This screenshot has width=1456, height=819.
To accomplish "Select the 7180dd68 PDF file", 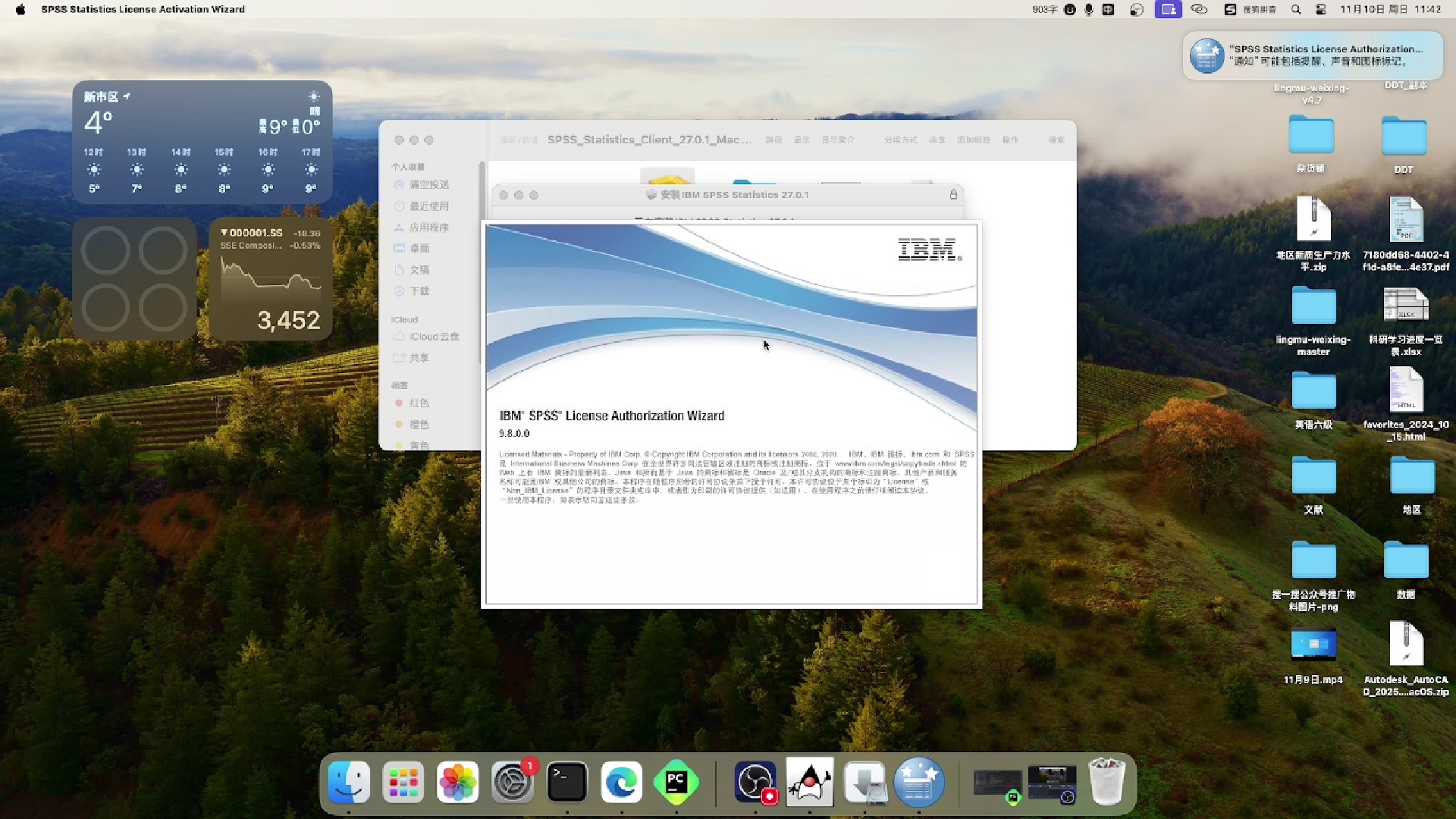I will (x=1406, y=234).
